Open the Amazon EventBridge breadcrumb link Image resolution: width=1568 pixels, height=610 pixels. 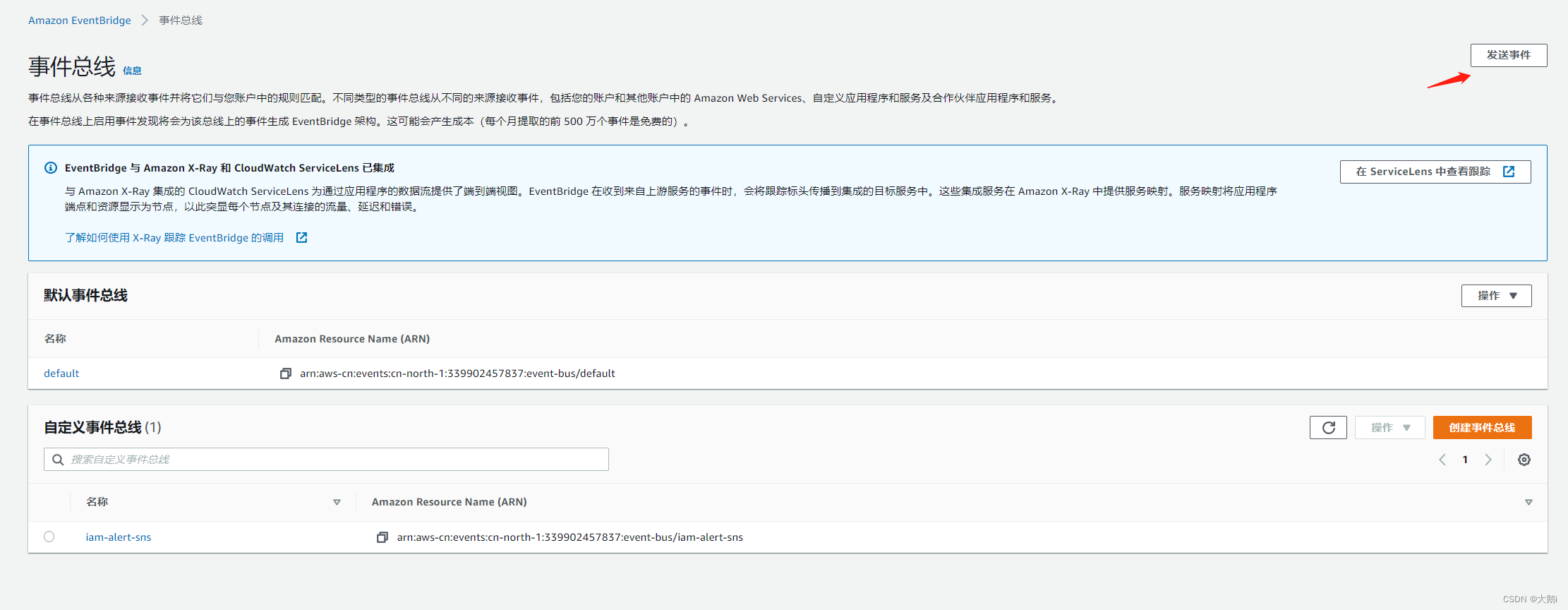click(80, 20)
